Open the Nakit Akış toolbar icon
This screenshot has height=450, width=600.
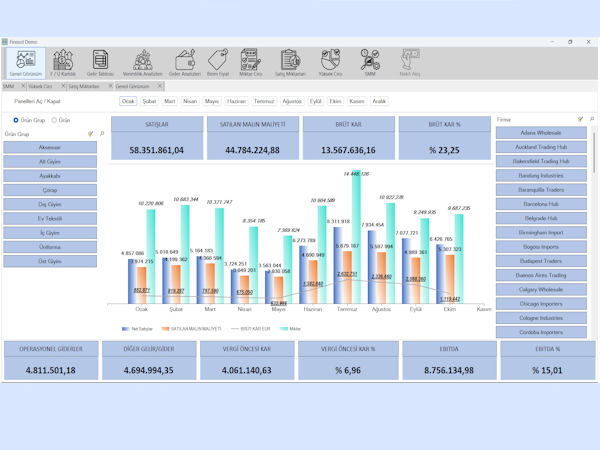click(x=410, y=63)
